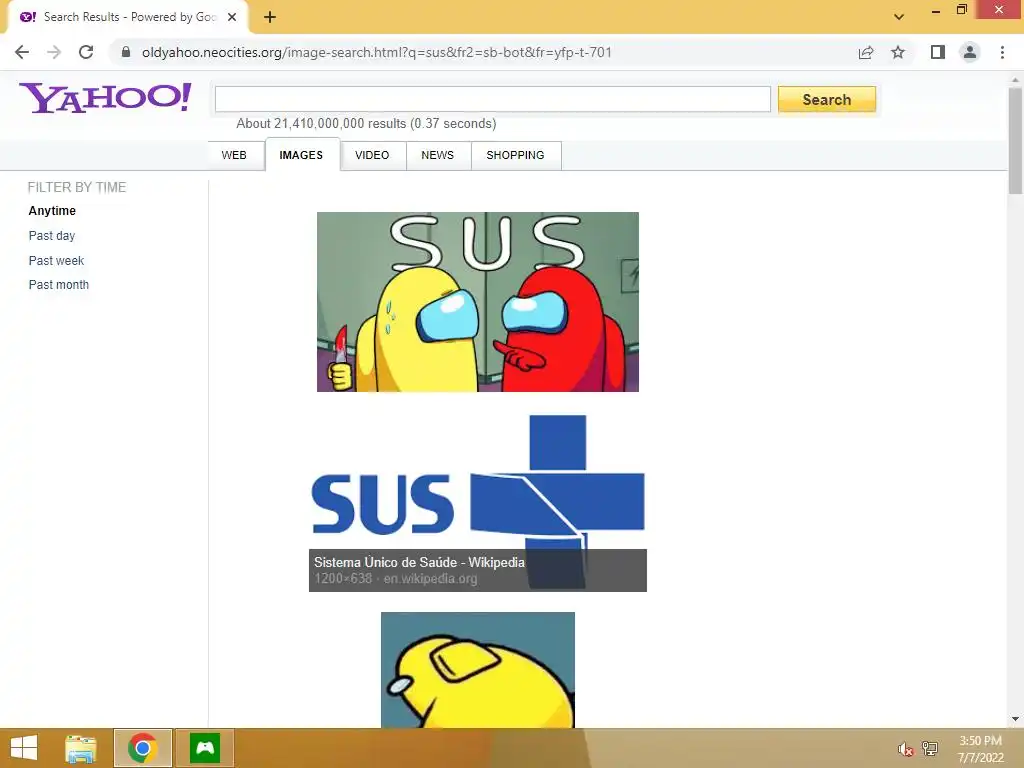Filter results by Past month
This screenshot has height=768, width=1024.
pos(59,285)
